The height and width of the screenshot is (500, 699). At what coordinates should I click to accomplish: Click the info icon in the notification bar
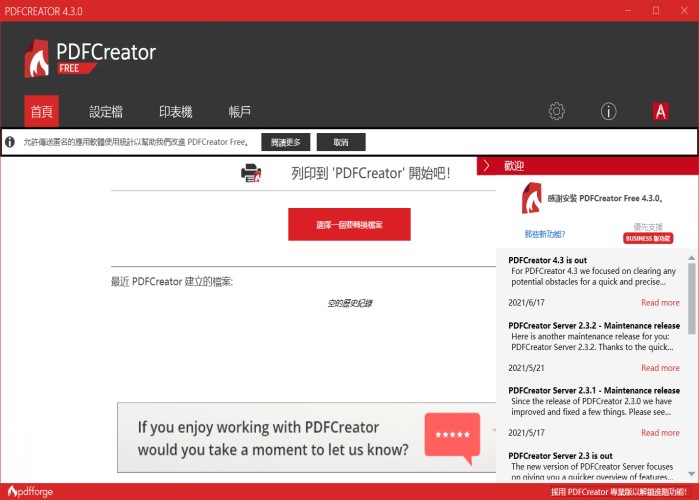point(10,142)
